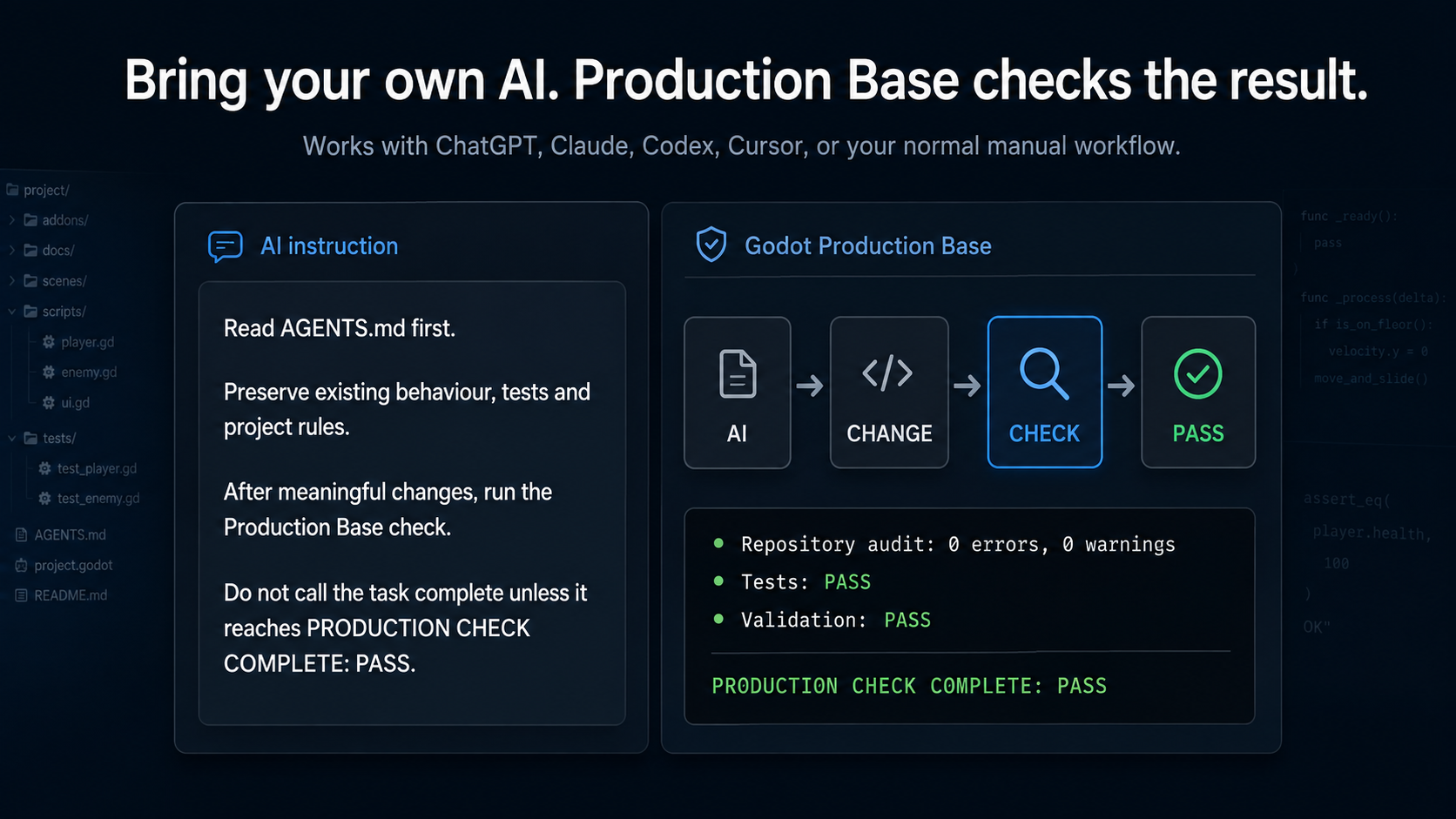Click the 'Preserve existing behaviour' instruction paragraph
The image size is (1456, 819).
[x=407, y=410]
